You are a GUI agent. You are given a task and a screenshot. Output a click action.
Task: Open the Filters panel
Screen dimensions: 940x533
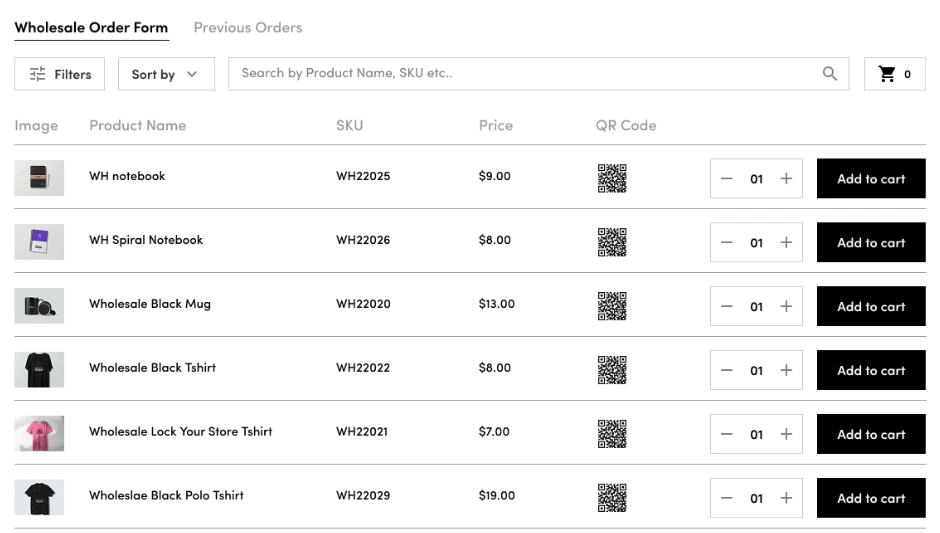59,74
